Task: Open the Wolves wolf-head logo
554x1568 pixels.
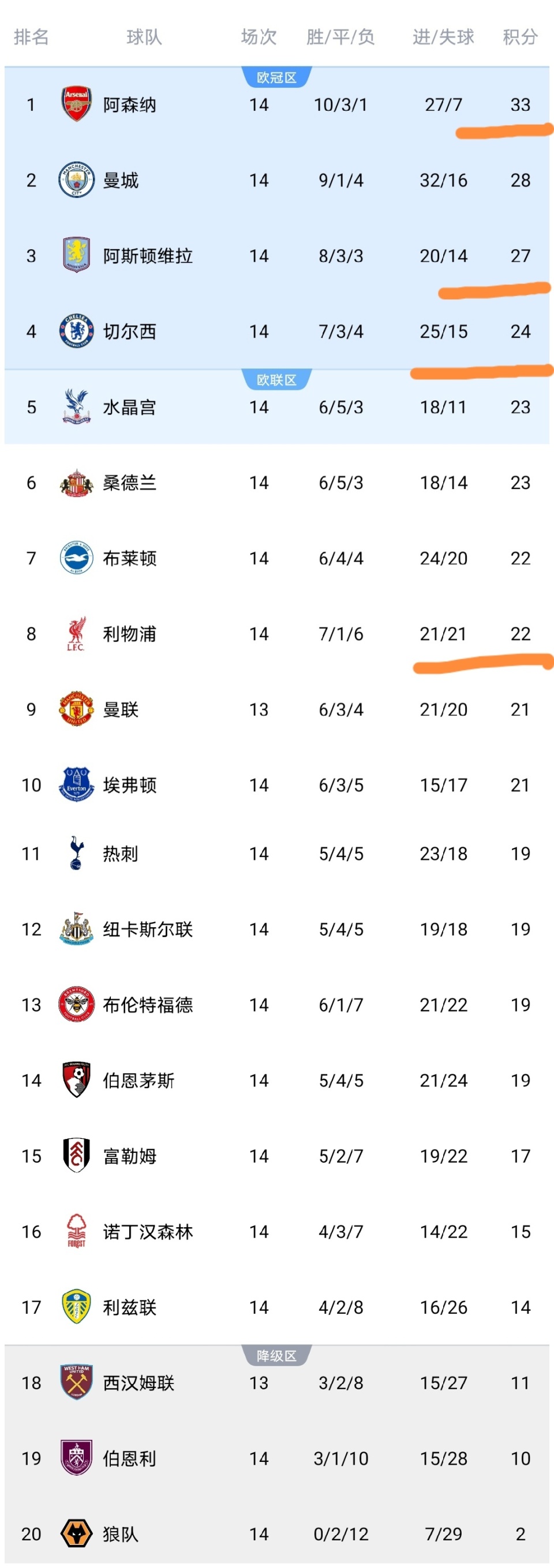Action: pos(76,1533)
